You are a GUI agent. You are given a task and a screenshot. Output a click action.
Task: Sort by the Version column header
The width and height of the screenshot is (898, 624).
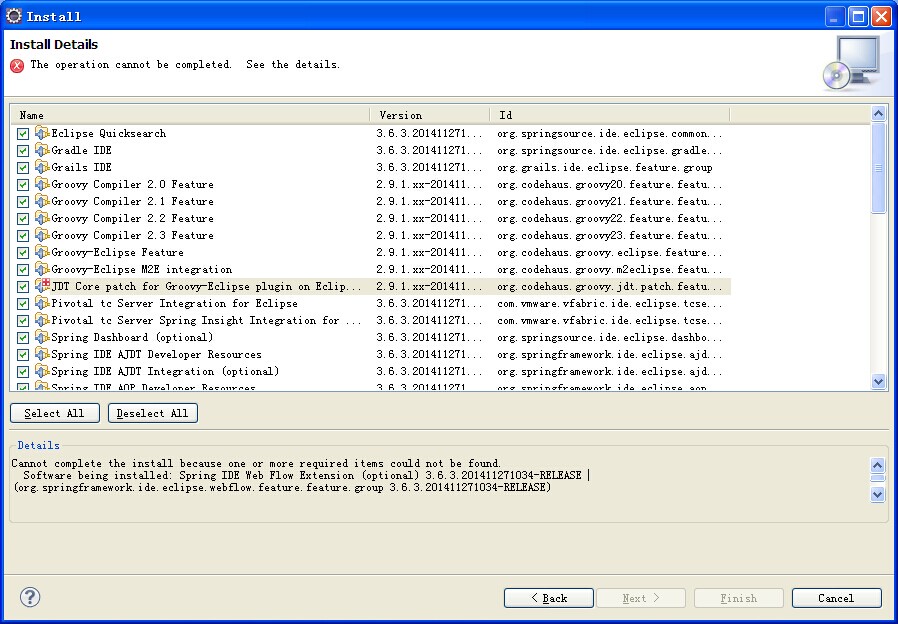tap(430, 115)
